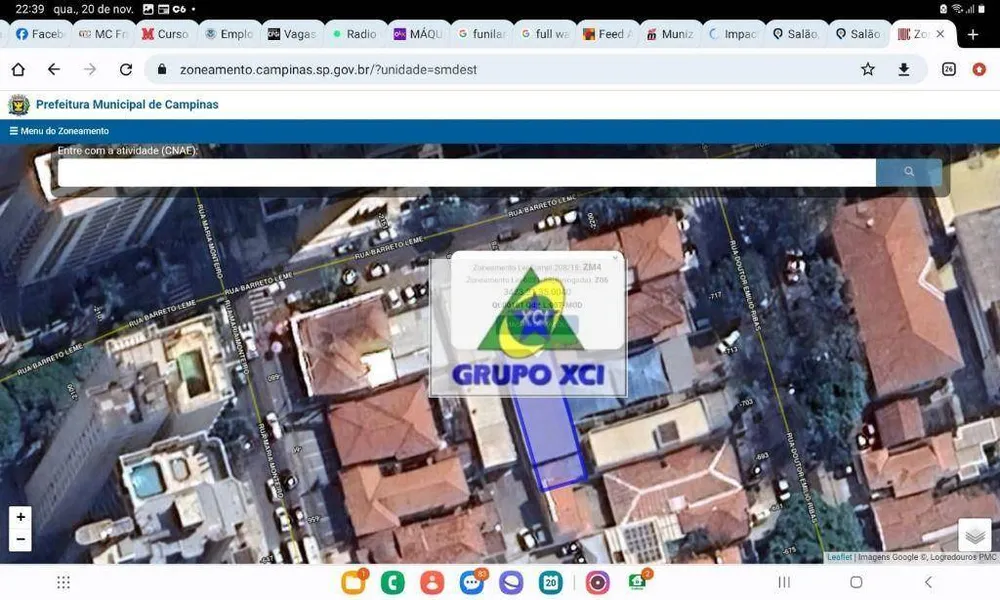The image size is (1000, 600).
Task: Switch to the Radio tab
Action: (x=355, y=34)
